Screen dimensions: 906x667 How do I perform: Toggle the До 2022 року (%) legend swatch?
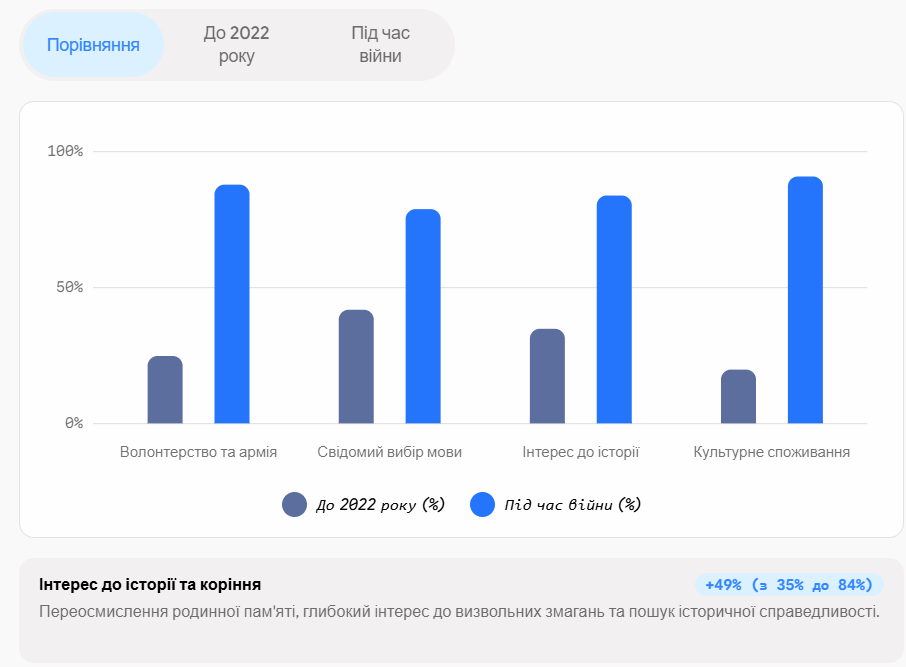294,505
